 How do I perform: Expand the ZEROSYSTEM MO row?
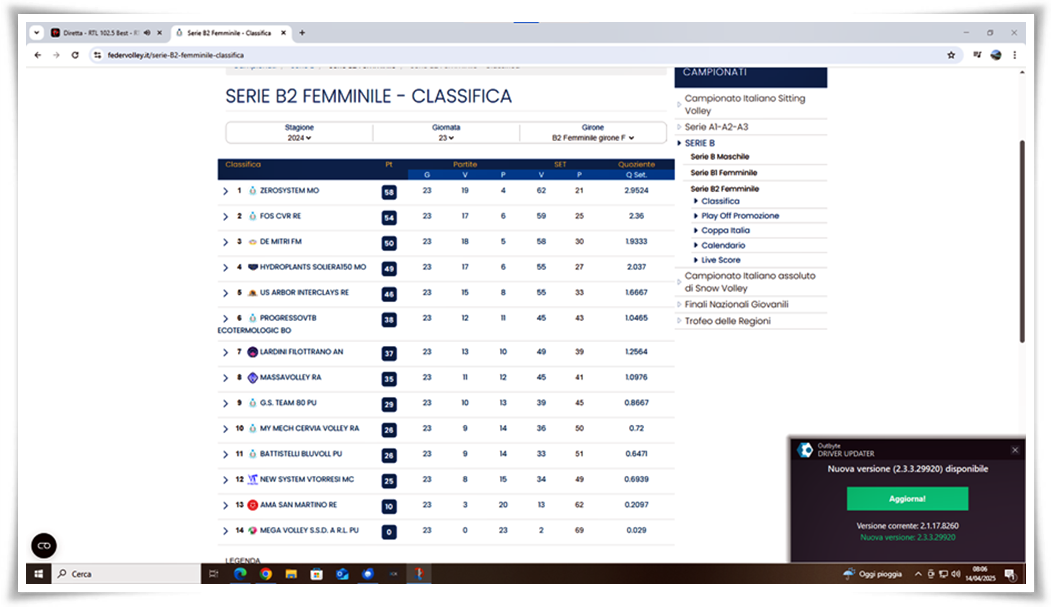point(225,191)
